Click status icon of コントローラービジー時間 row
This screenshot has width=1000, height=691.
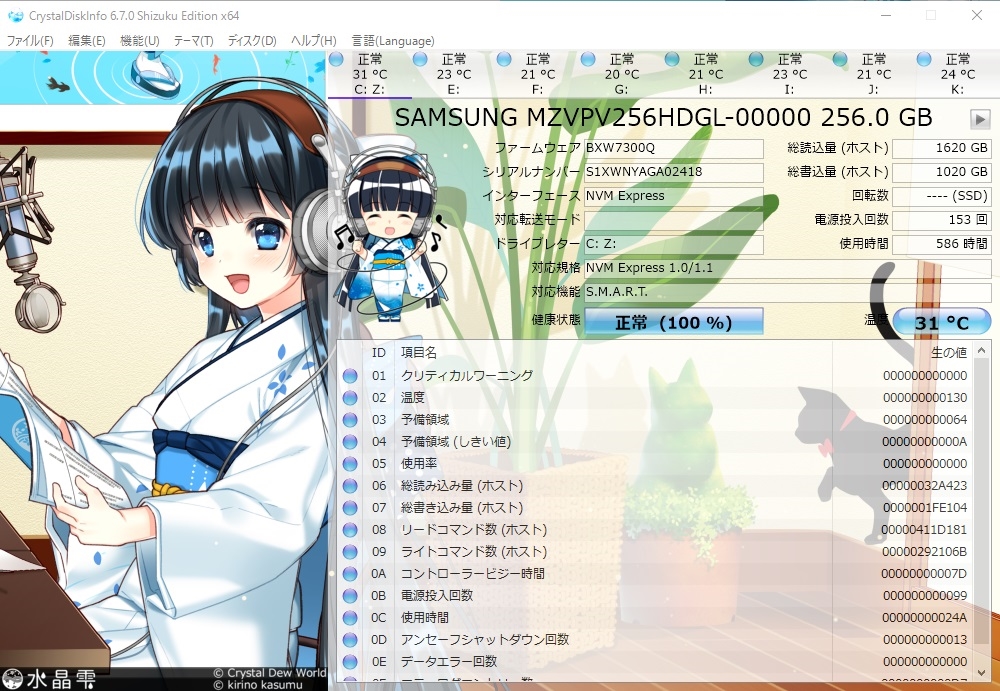[349, 574]
